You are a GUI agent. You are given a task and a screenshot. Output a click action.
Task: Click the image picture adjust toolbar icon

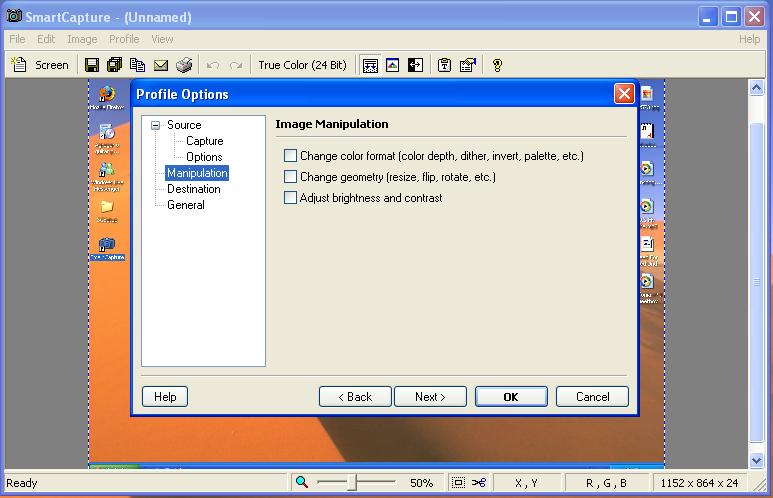click(392, 65)
